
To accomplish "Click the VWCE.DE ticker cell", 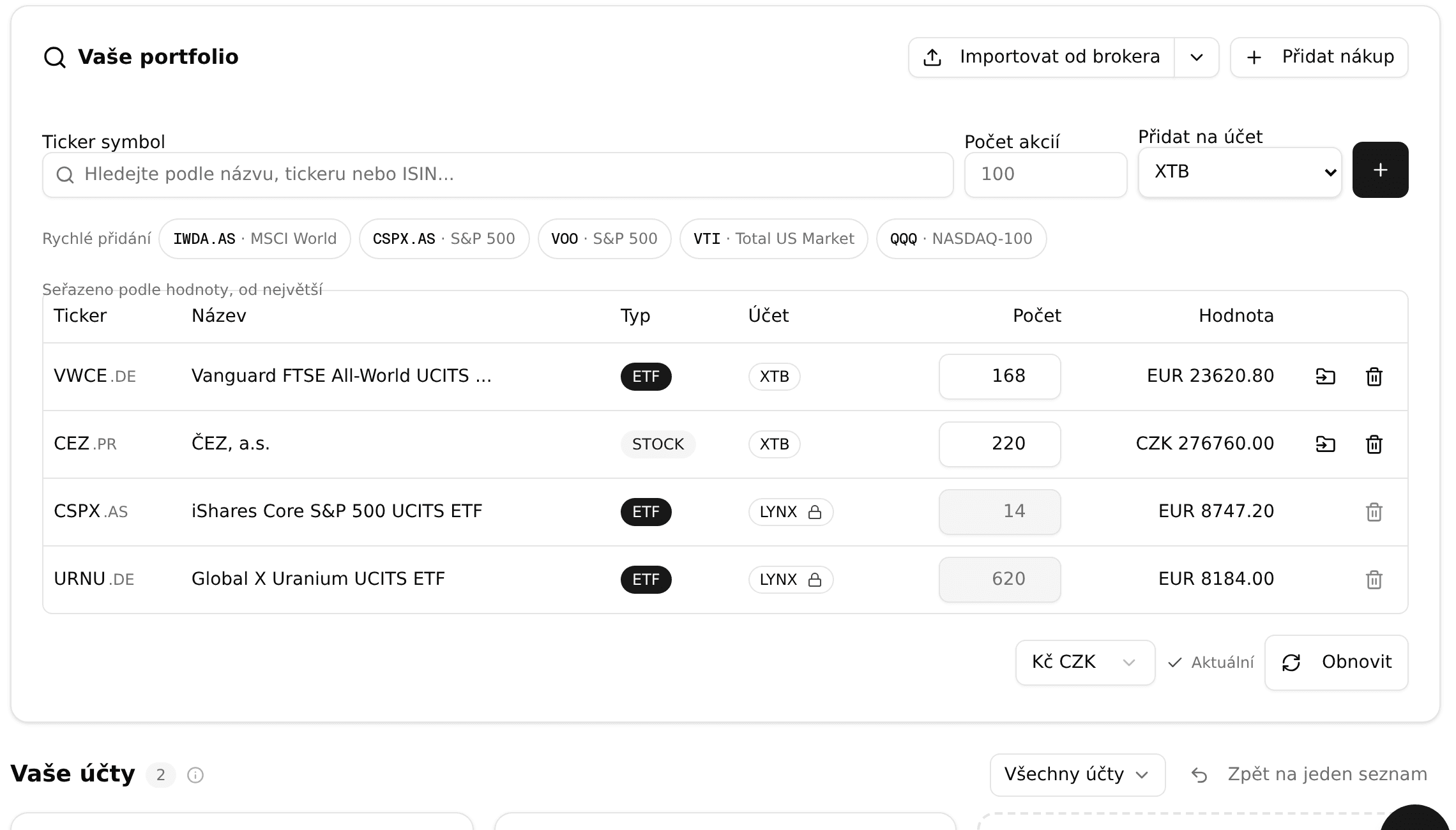I will tap(95, 376).
